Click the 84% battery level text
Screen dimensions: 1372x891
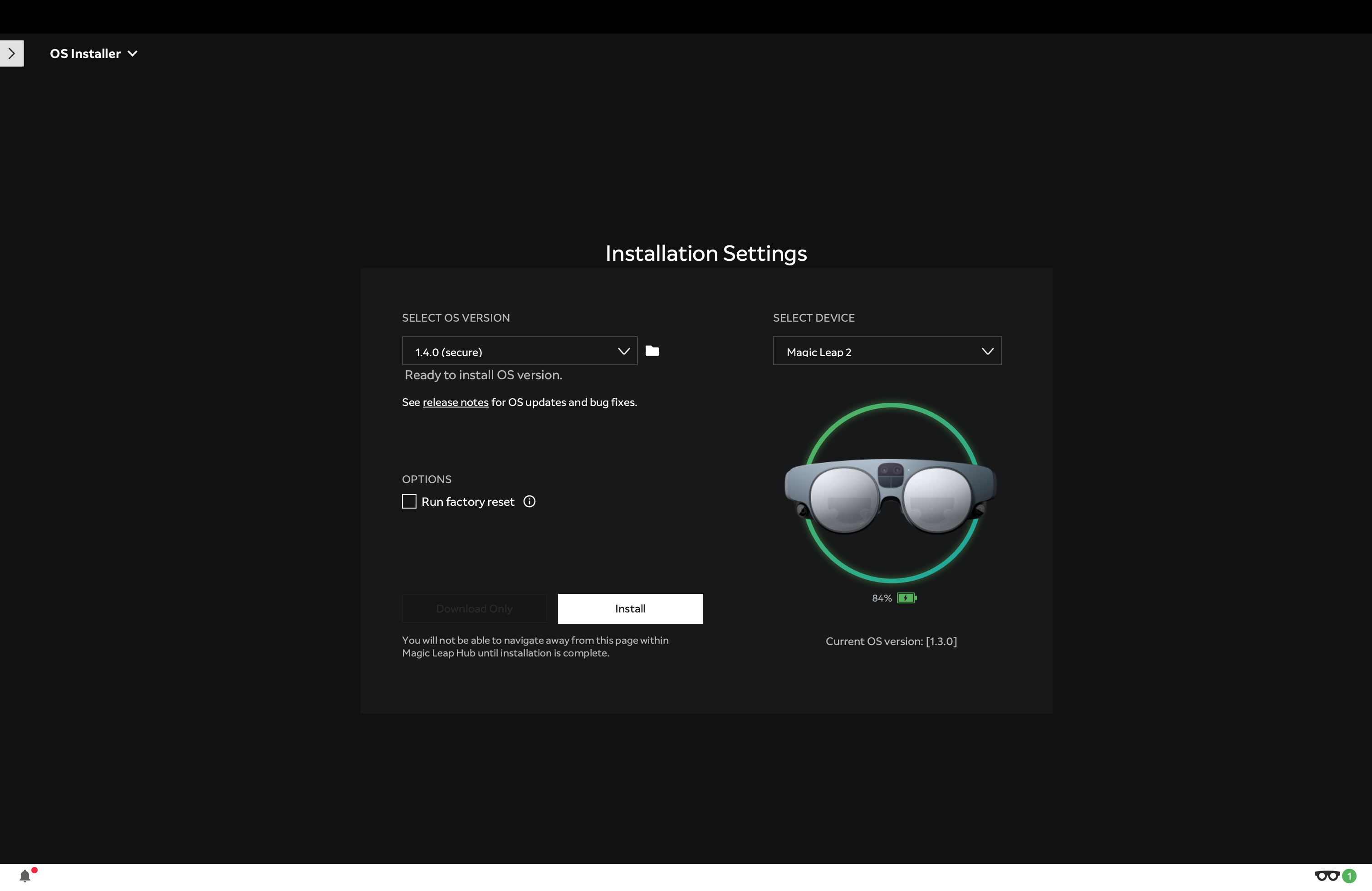tap(882, 598)
